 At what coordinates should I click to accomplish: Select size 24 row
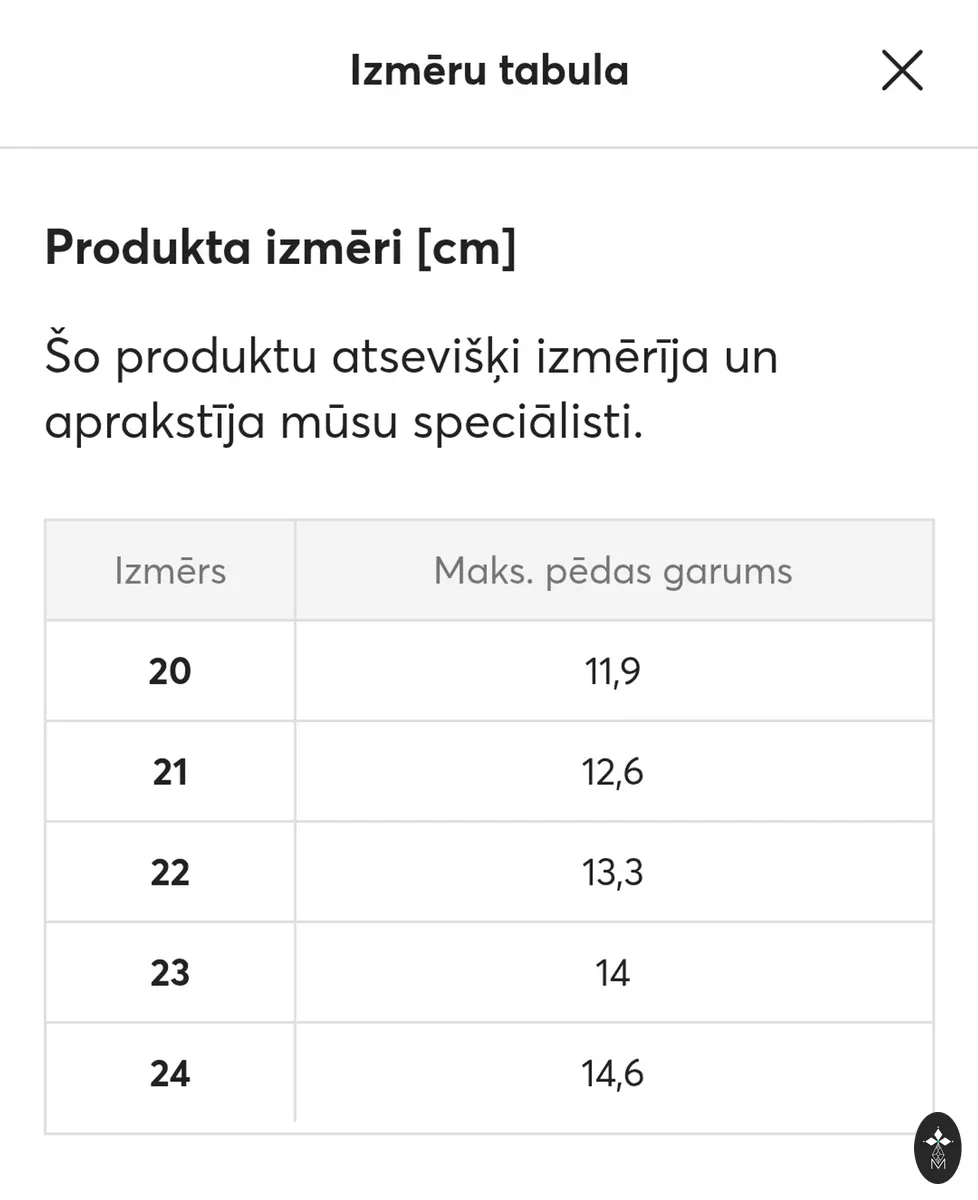[489, 1073]
